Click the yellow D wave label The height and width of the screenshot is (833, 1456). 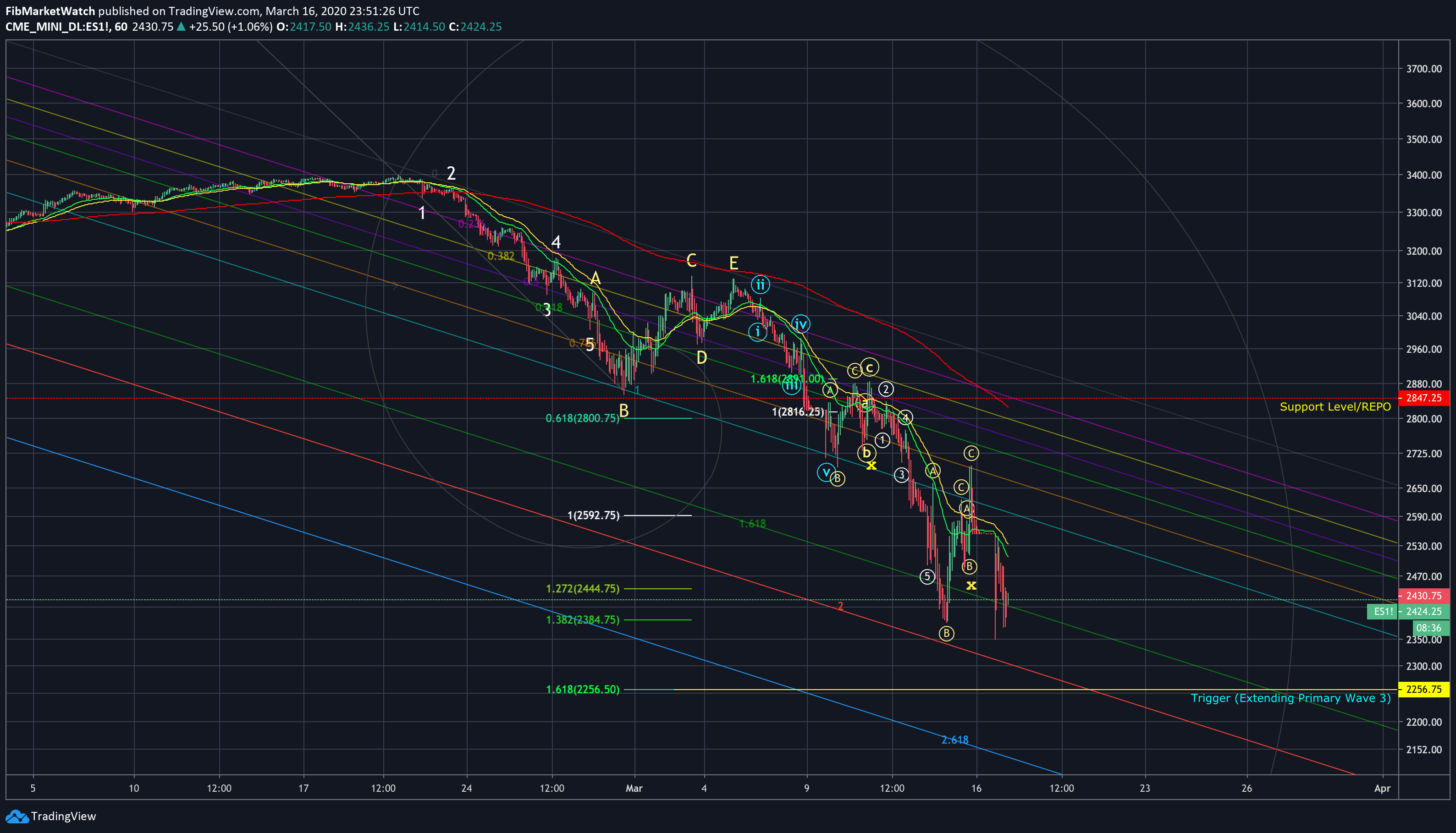pyautogui.click(x=702, y=358)
